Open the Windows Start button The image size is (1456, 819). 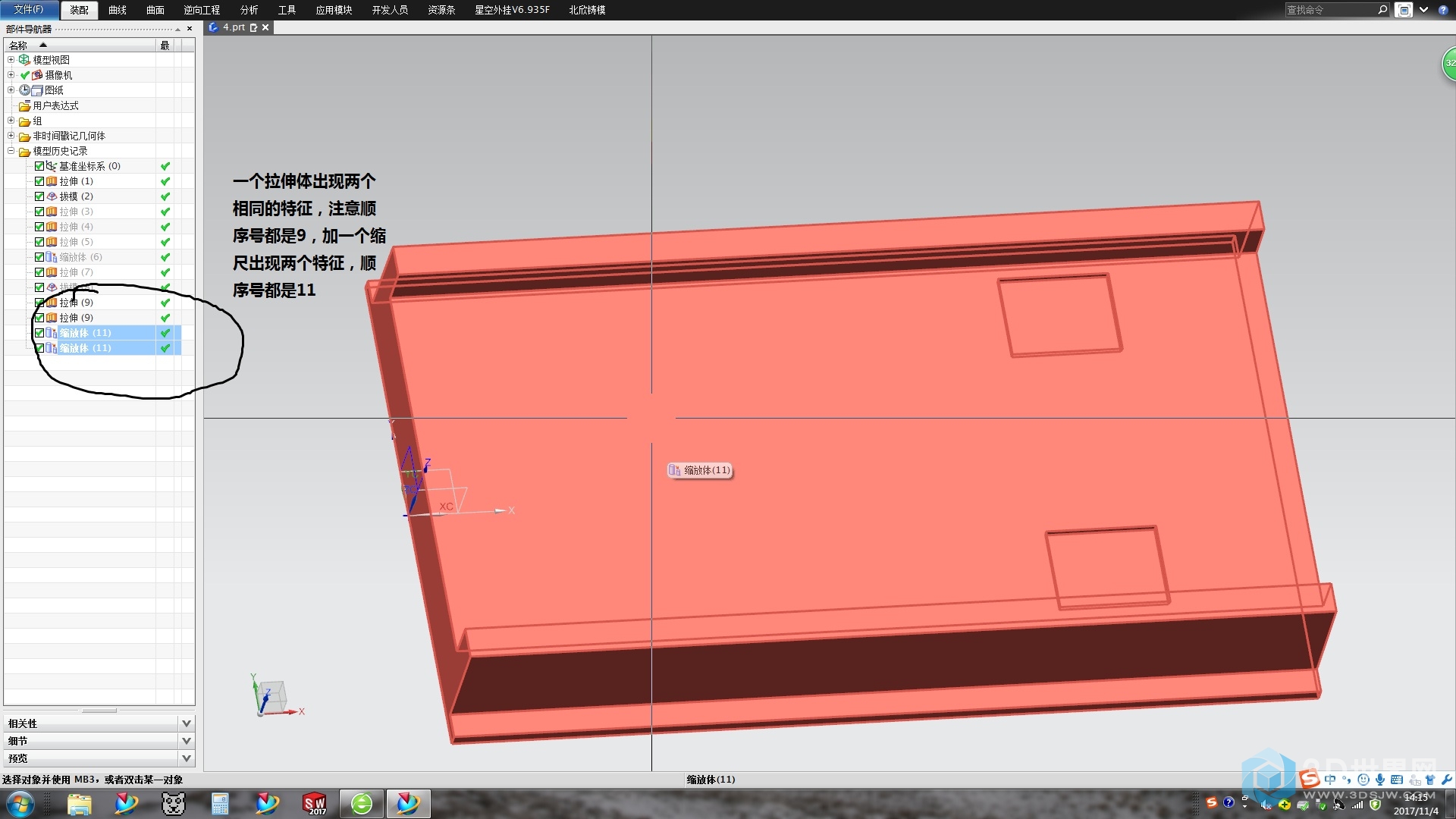click(20, 804)
